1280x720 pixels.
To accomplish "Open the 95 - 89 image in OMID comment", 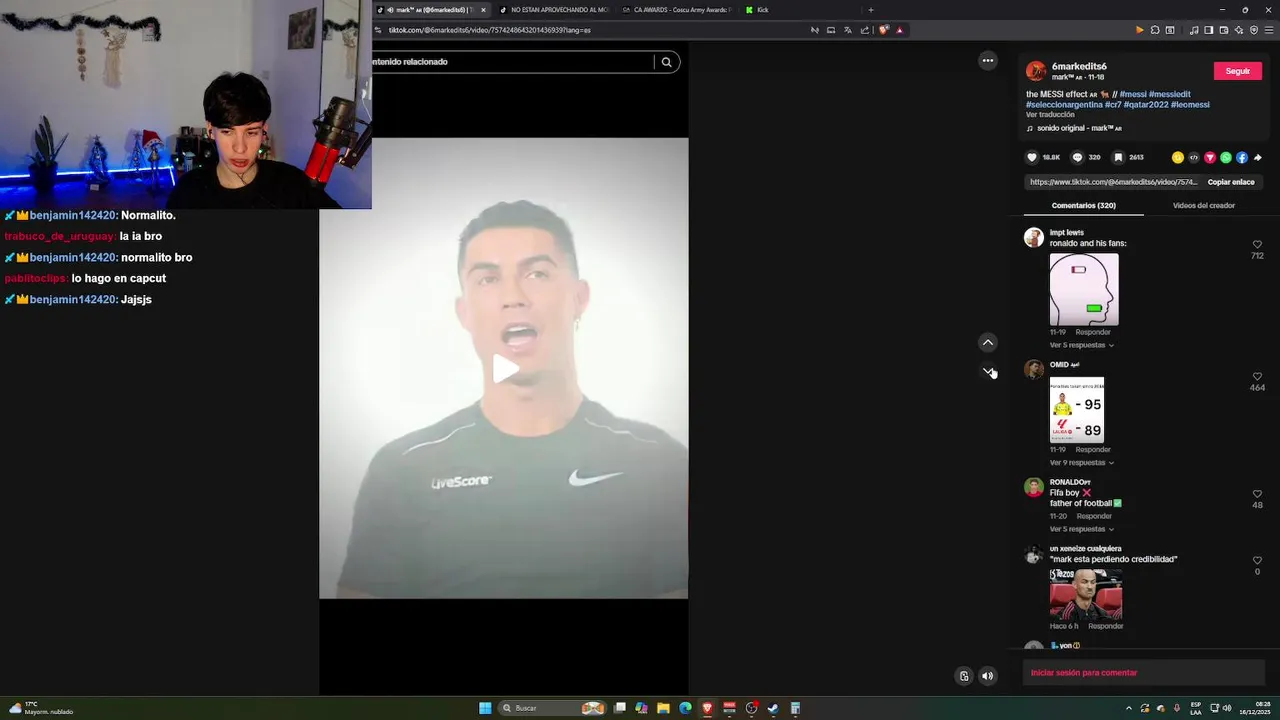I will [x=1077, y=410].
